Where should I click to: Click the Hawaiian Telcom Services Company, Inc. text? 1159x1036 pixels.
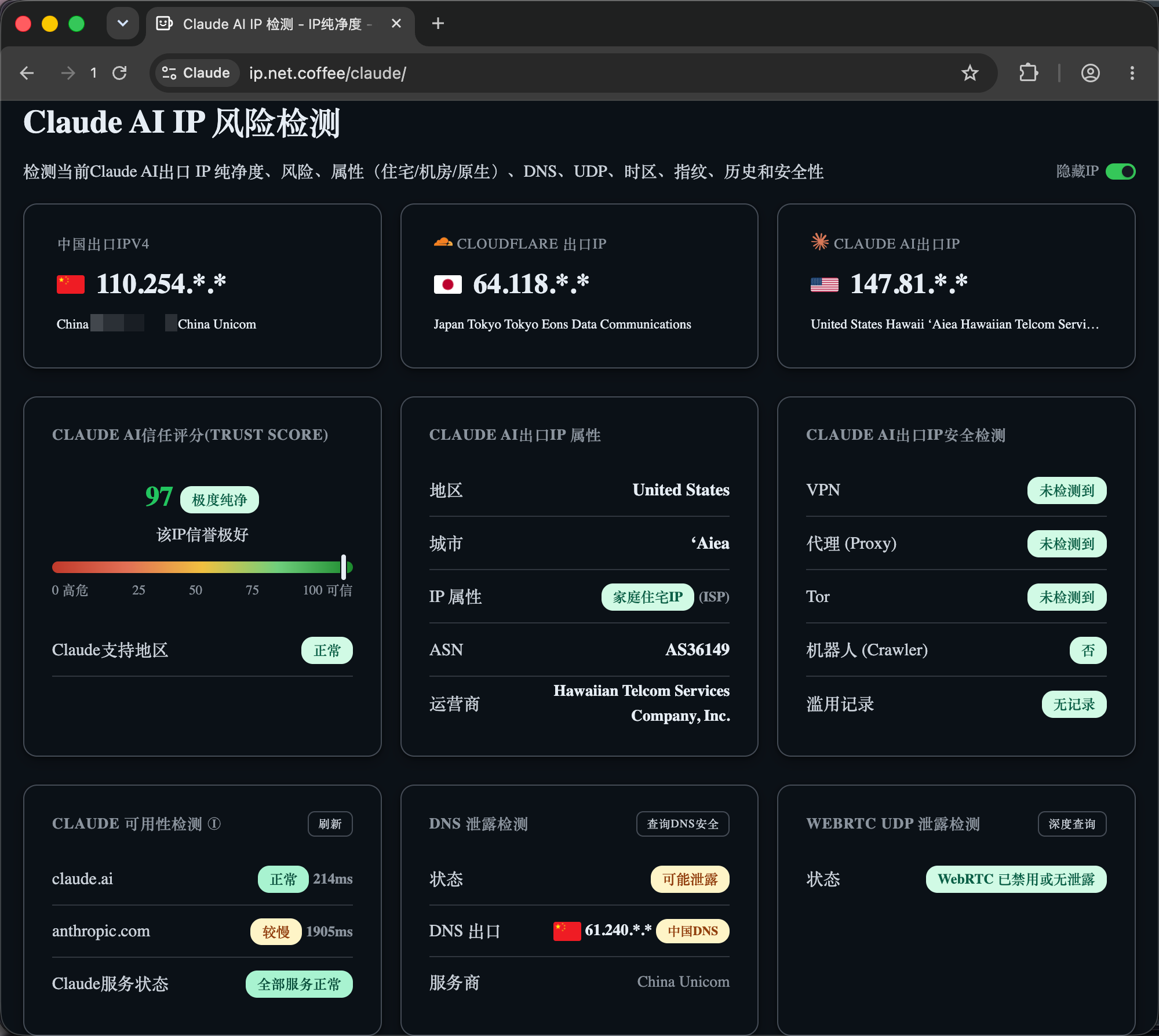click(x=642, y=703)
